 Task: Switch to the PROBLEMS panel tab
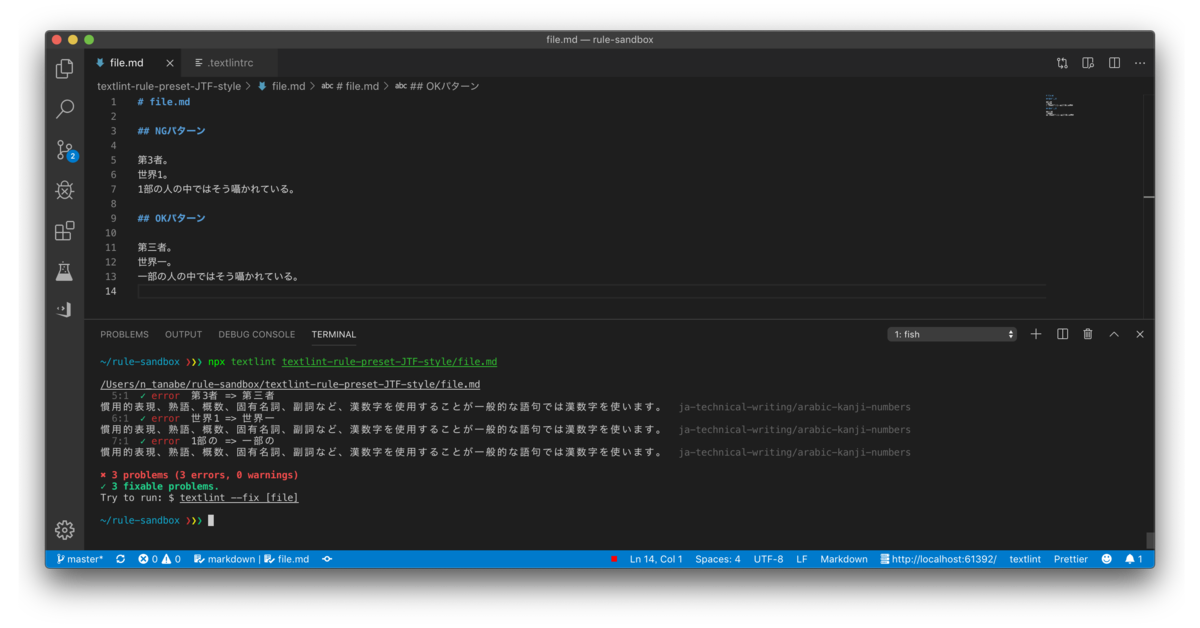(124, 334)
